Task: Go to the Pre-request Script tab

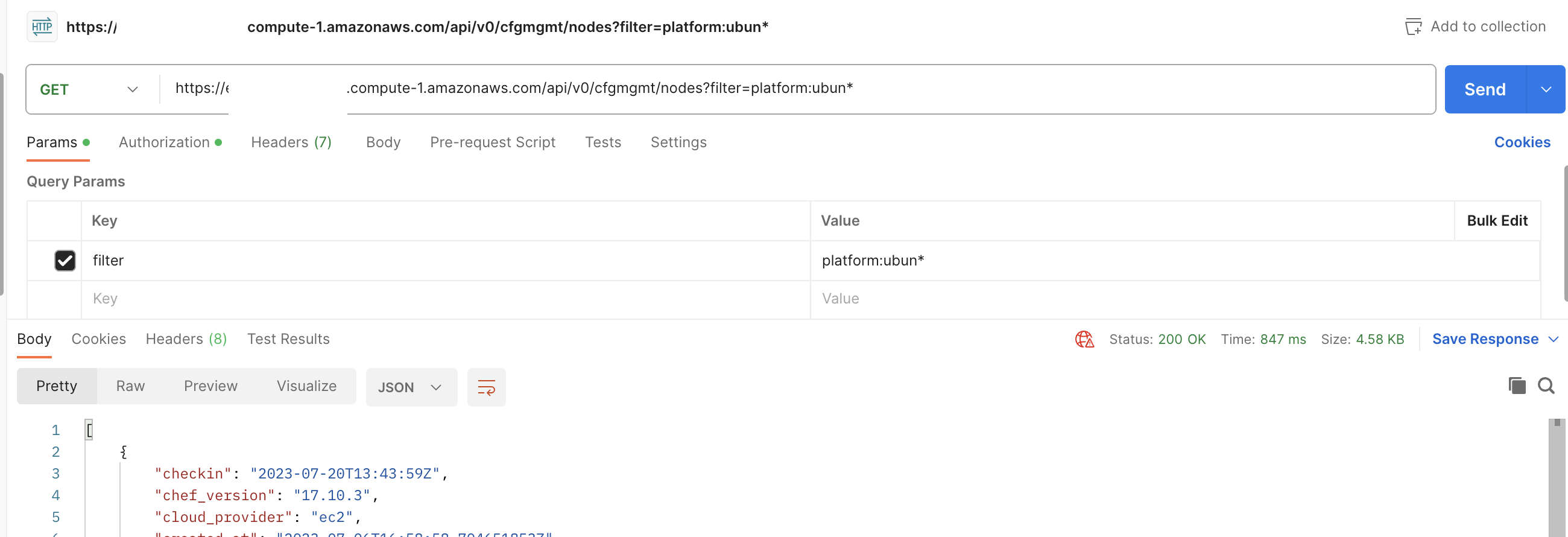Action: (x=493, y=142)
